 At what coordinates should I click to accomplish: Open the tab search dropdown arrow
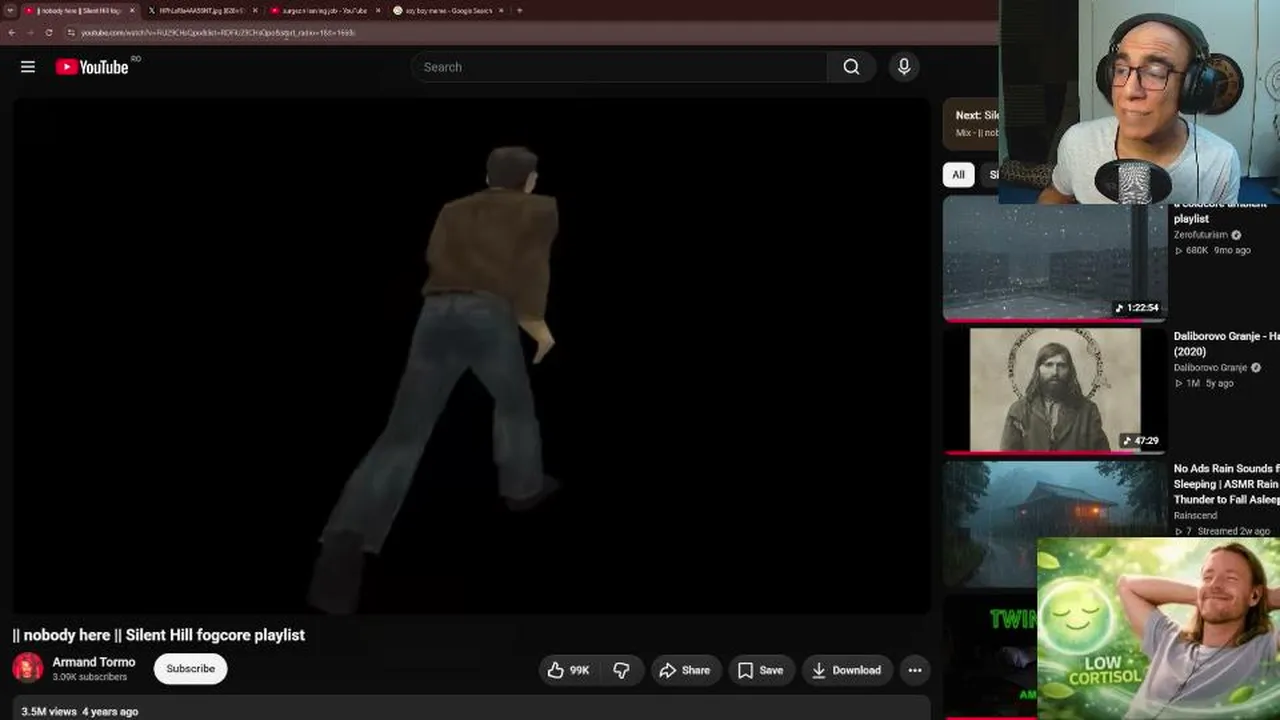9,10
